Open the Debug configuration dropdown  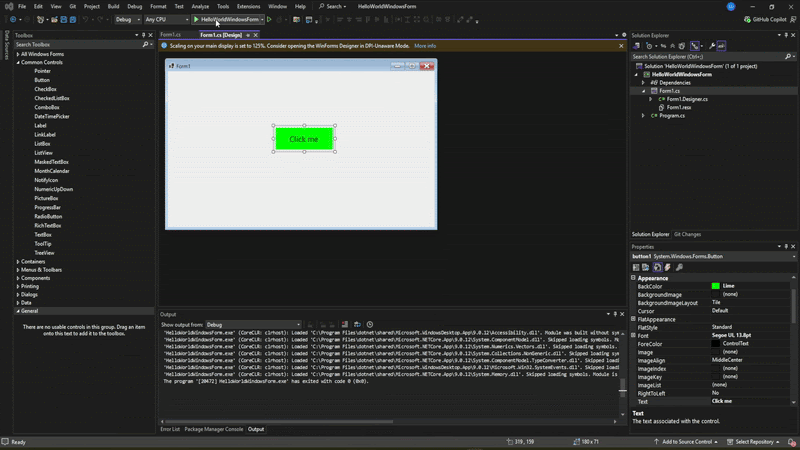[x=128, y=19]
